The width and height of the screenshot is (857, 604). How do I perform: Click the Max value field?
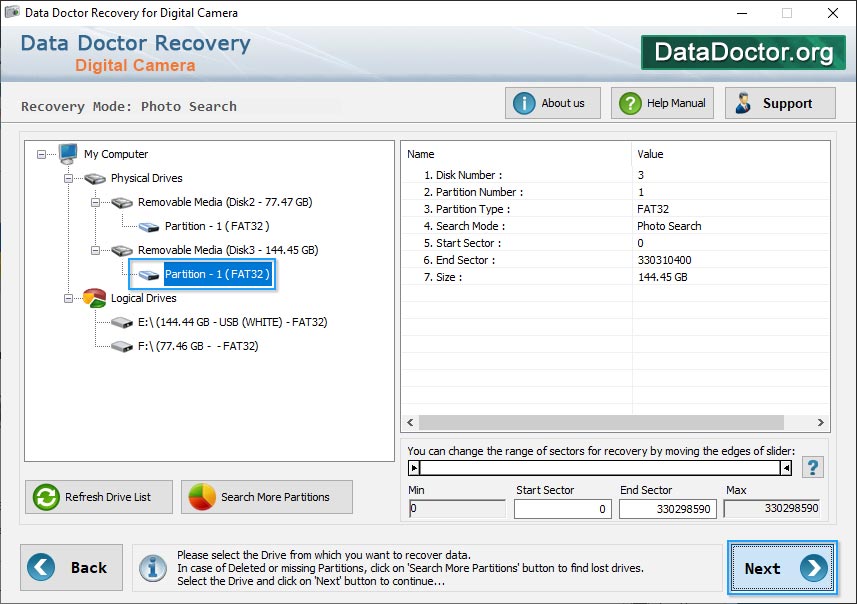772,508
